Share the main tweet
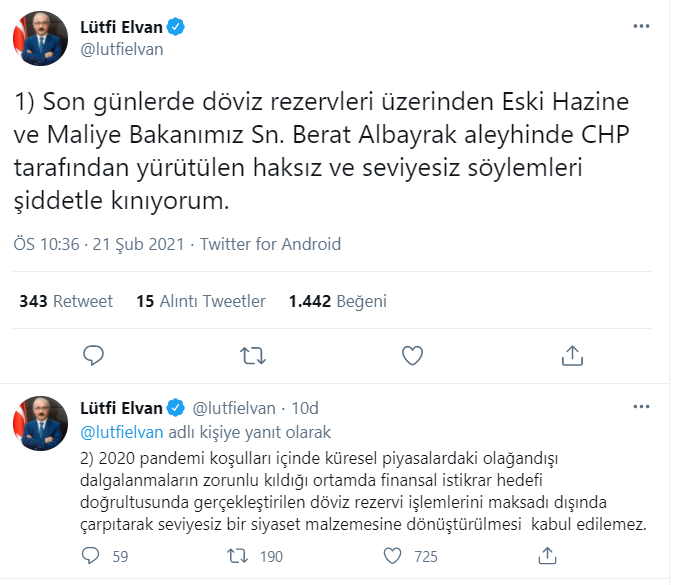This screenshot has width=673, height=585. [572, 354]
